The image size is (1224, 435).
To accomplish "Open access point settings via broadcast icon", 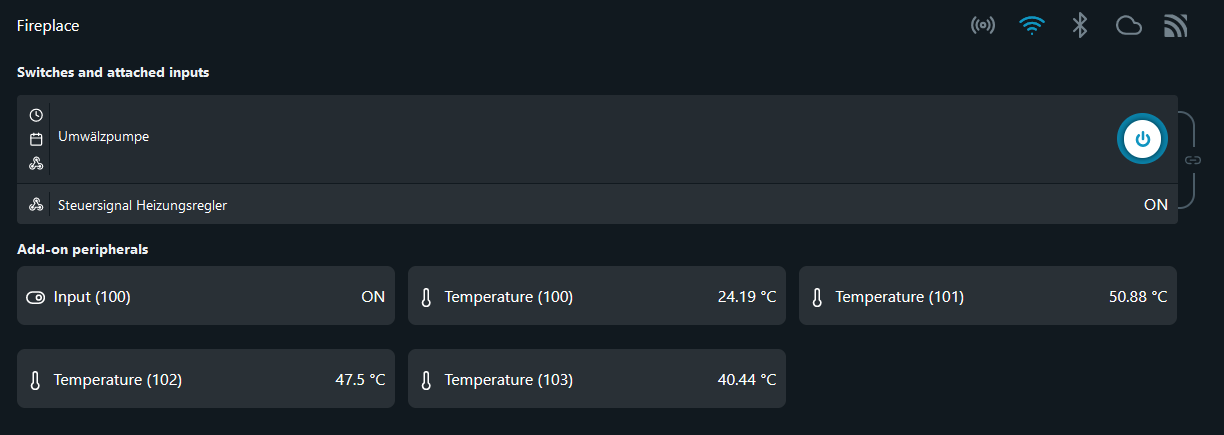I will click(983, 26).
